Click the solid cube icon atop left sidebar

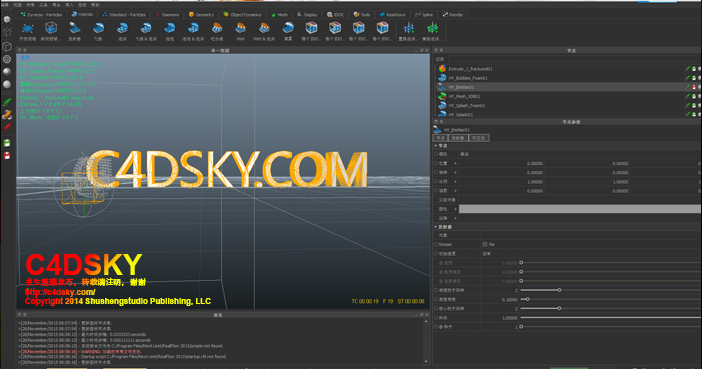(x=7, y=19)
